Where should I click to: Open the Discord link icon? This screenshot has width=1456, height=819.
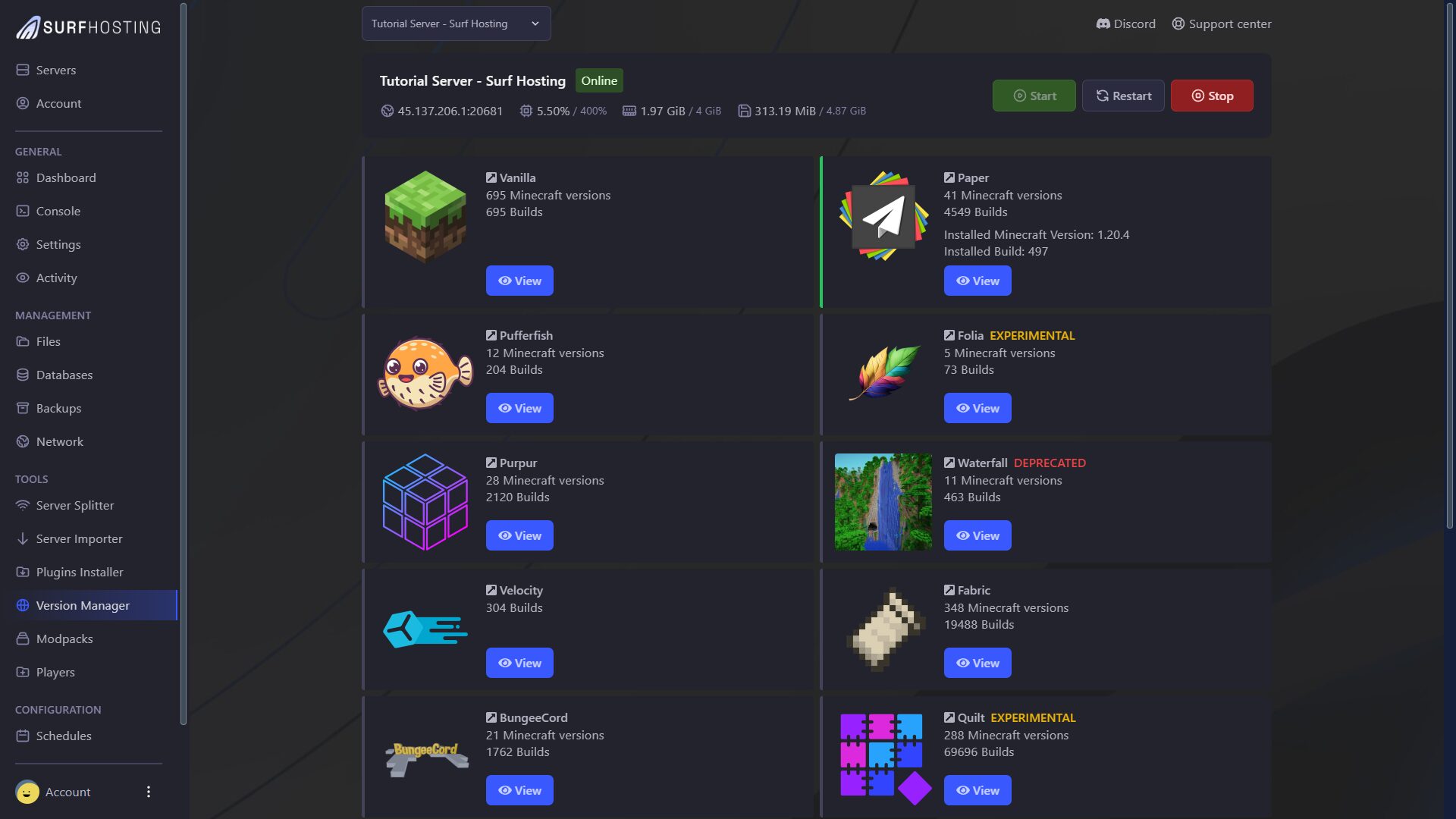pyautogui.click(x=1103, y=24)
